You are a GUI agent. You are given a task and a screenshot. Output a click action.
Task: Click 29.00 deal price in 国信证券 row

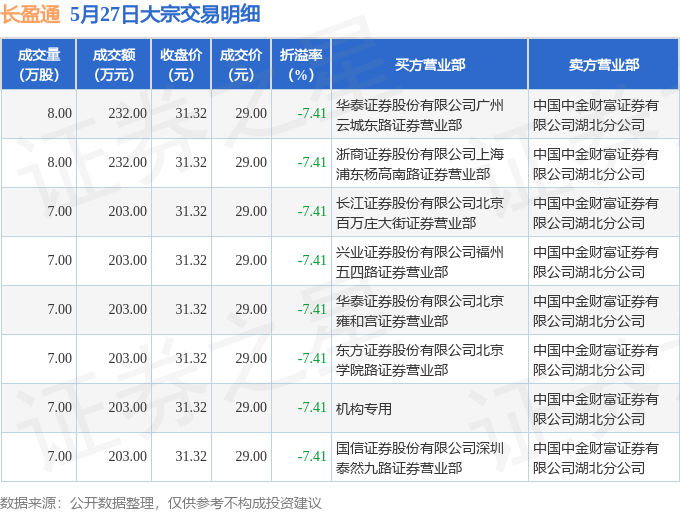coord(251,456)
